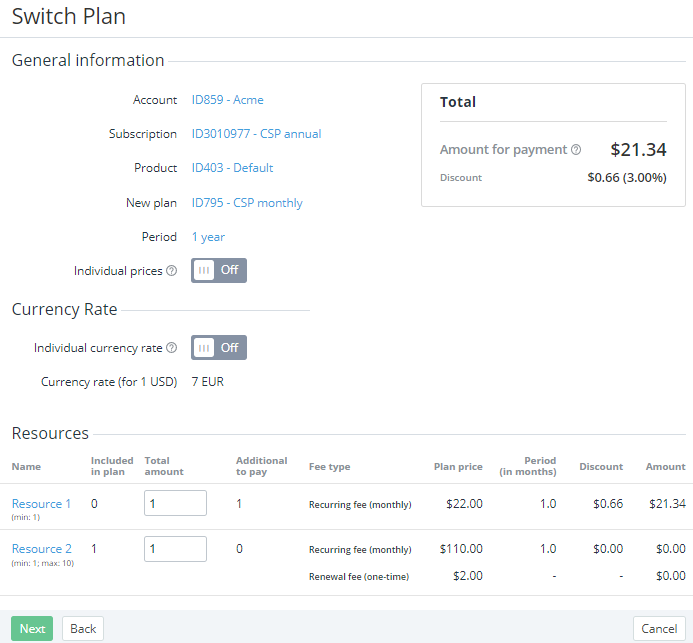Click help icon next to Amount for payment
The image size is (693, 643).
coord(576,150)
